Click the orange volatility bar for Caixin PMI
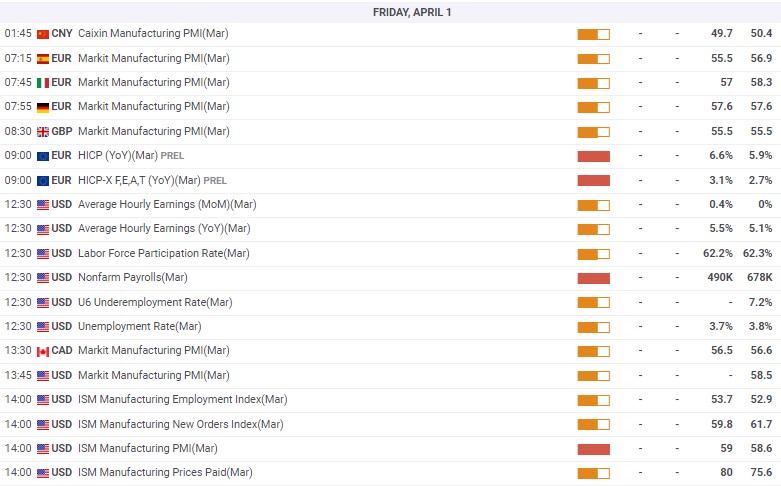This screenshot has width=781, height=486. 594,34
